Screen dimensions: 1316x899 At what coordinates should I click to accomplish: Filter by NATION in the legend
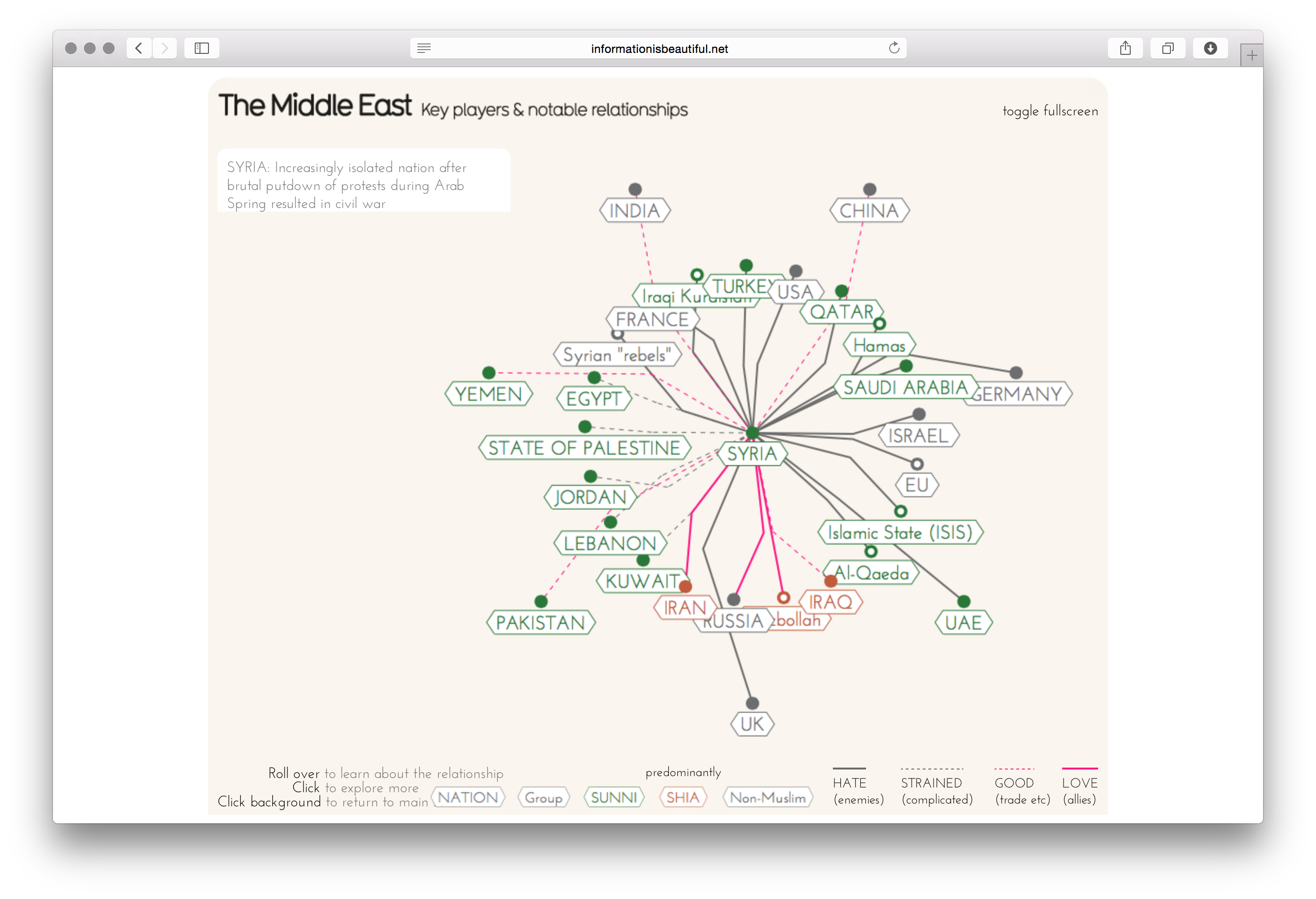pos(468,797)
